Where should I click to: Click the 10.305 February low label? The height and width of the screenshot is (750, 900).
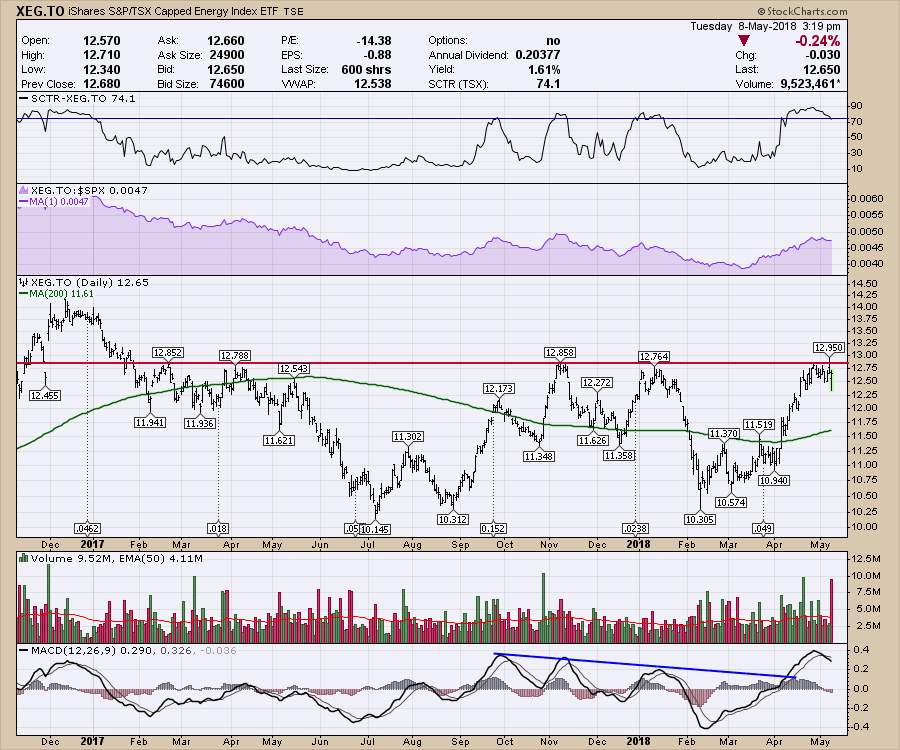pos(699,519)
